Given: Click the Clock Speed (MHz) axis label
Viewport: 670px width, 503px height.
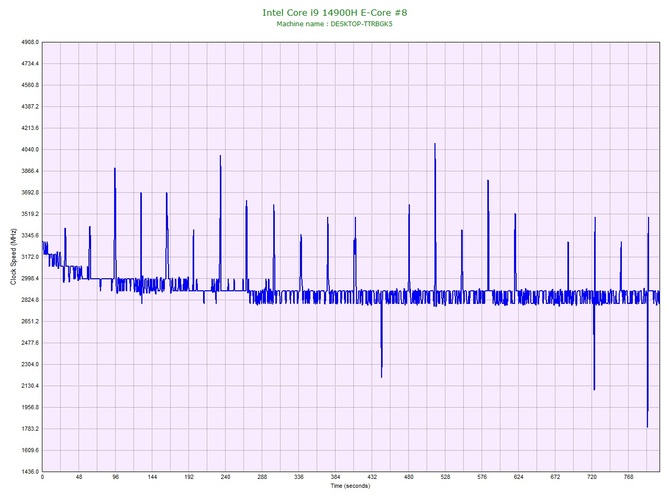Looking at the screenshot, I should (x=13, y=257).
